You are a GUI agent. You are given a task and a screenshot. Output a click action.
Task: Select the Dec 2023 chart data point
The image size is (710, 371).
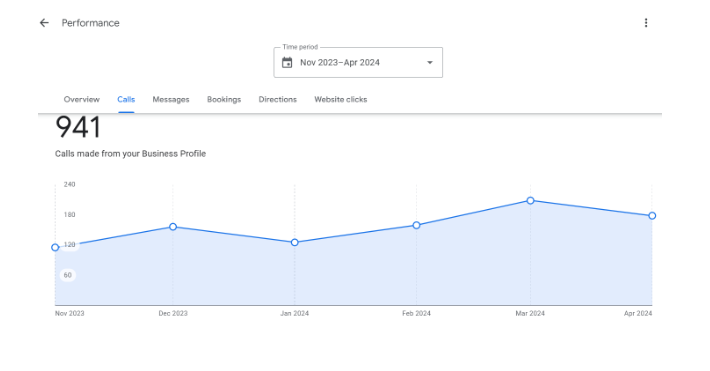[173, 226]
